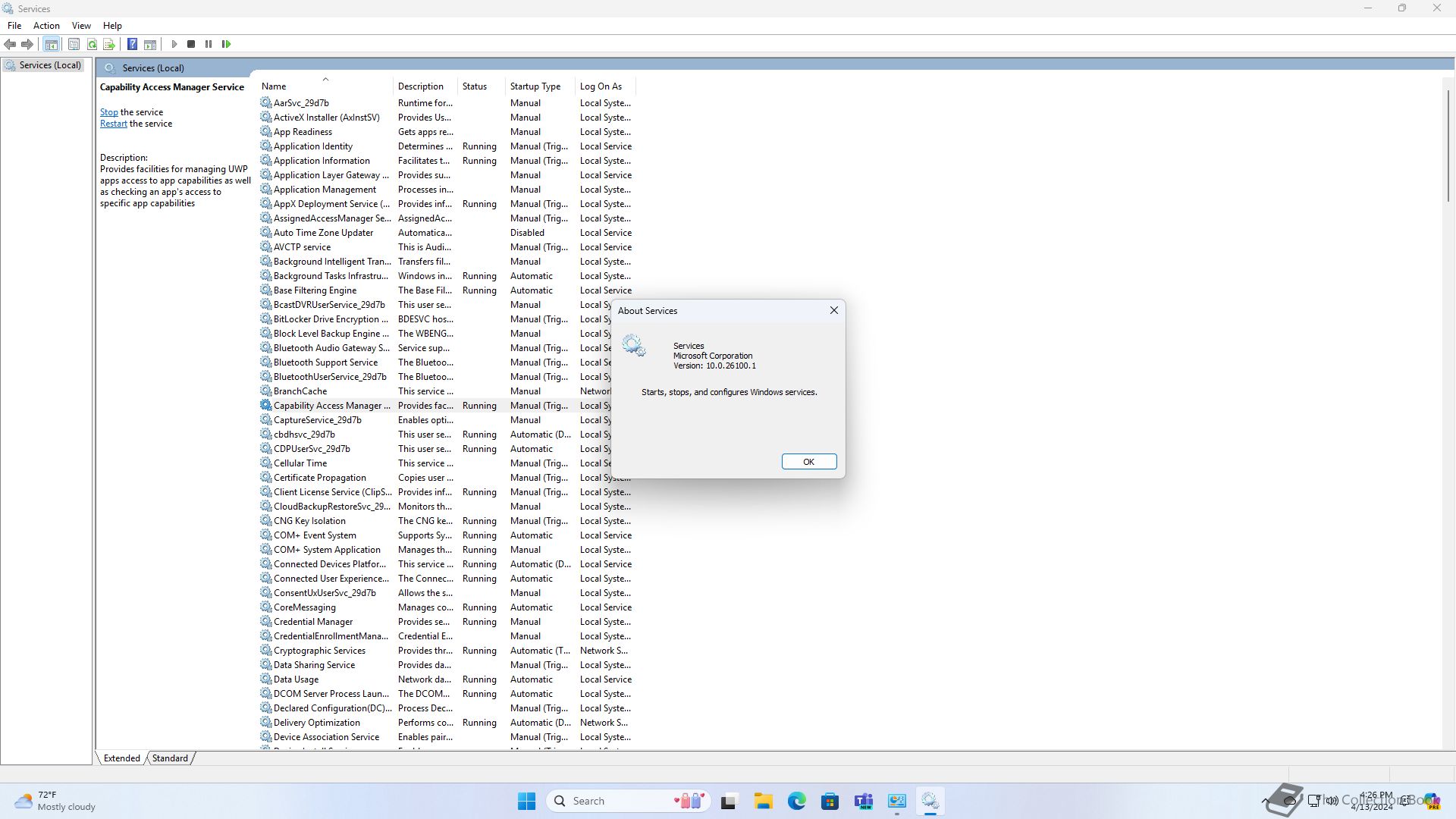The image size is (1456, 819).
Task: Click the Start Service play icon
Action: 174,44
